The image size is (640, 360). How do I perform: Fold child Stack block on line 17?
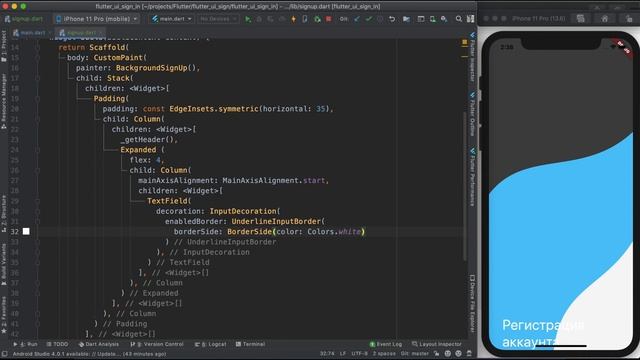(x=37, y=78)
